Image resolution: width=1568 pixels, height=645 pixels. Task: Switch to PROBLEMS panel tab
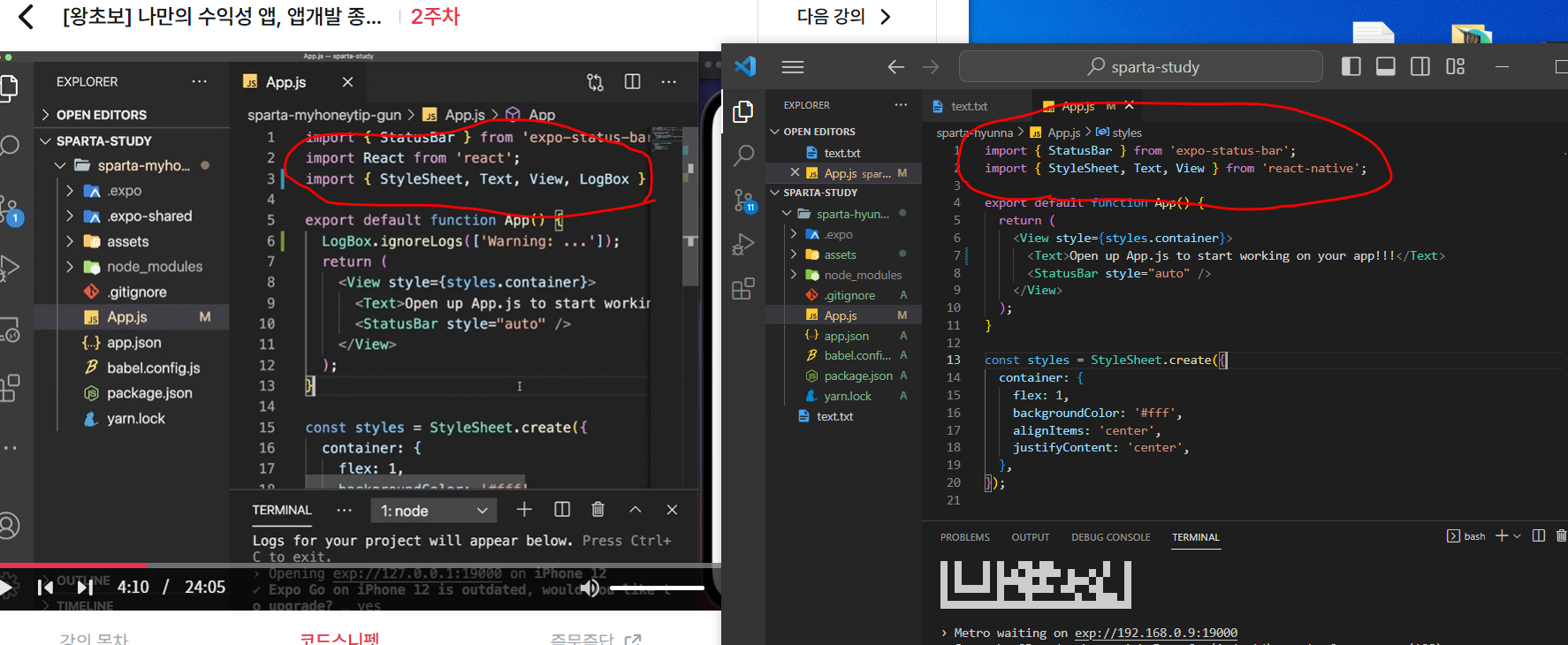point(964,537)
